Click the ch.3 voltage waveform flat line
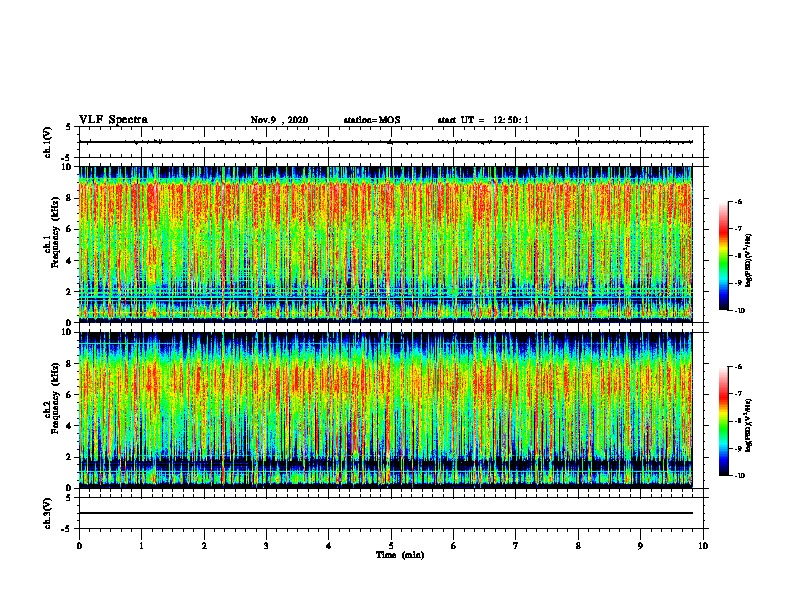This screenshot has width=792, height=612. 385,513
